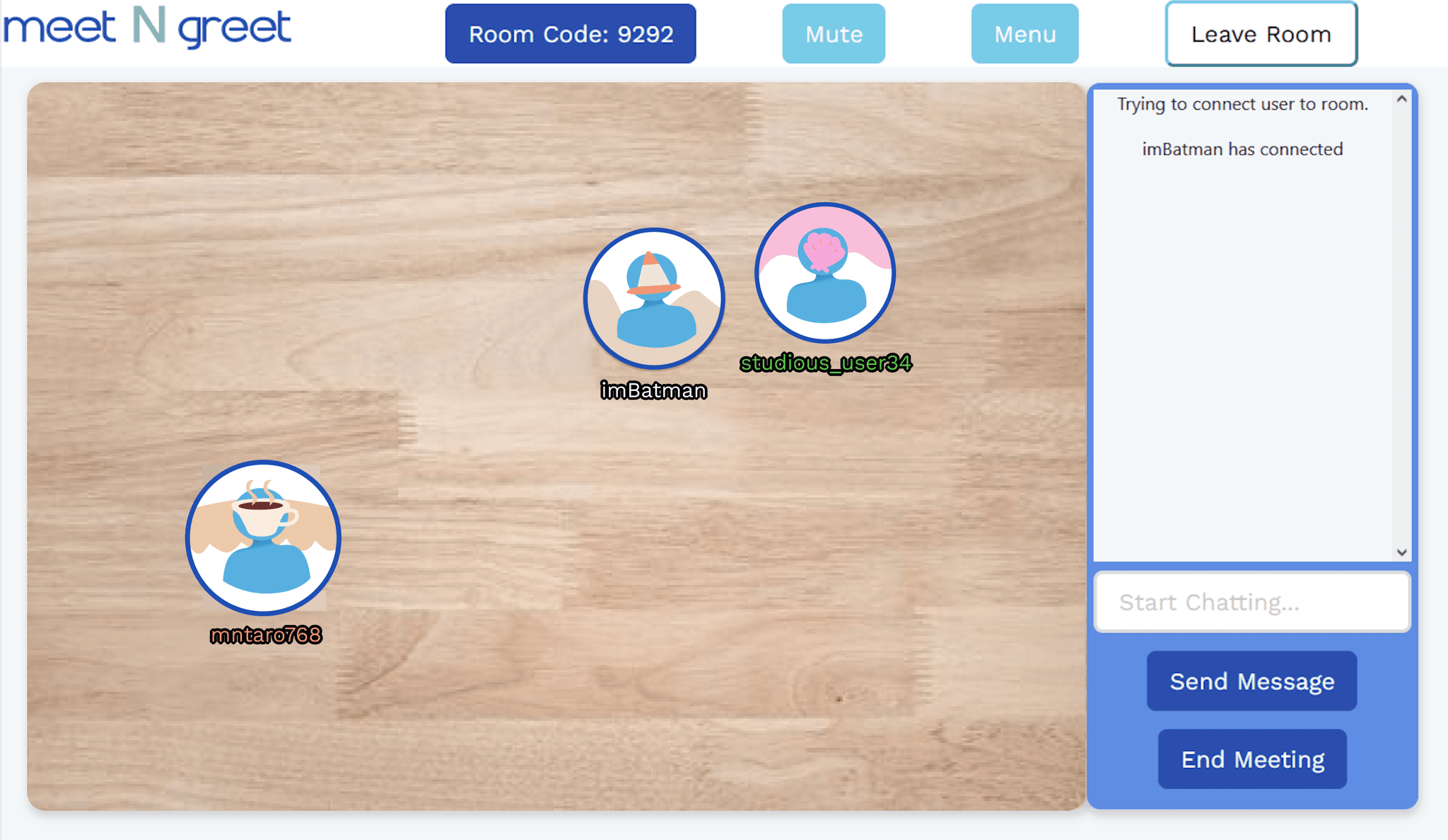
Task: Click the "imBatman has connected" chat message
Action: pos(1242,149)
